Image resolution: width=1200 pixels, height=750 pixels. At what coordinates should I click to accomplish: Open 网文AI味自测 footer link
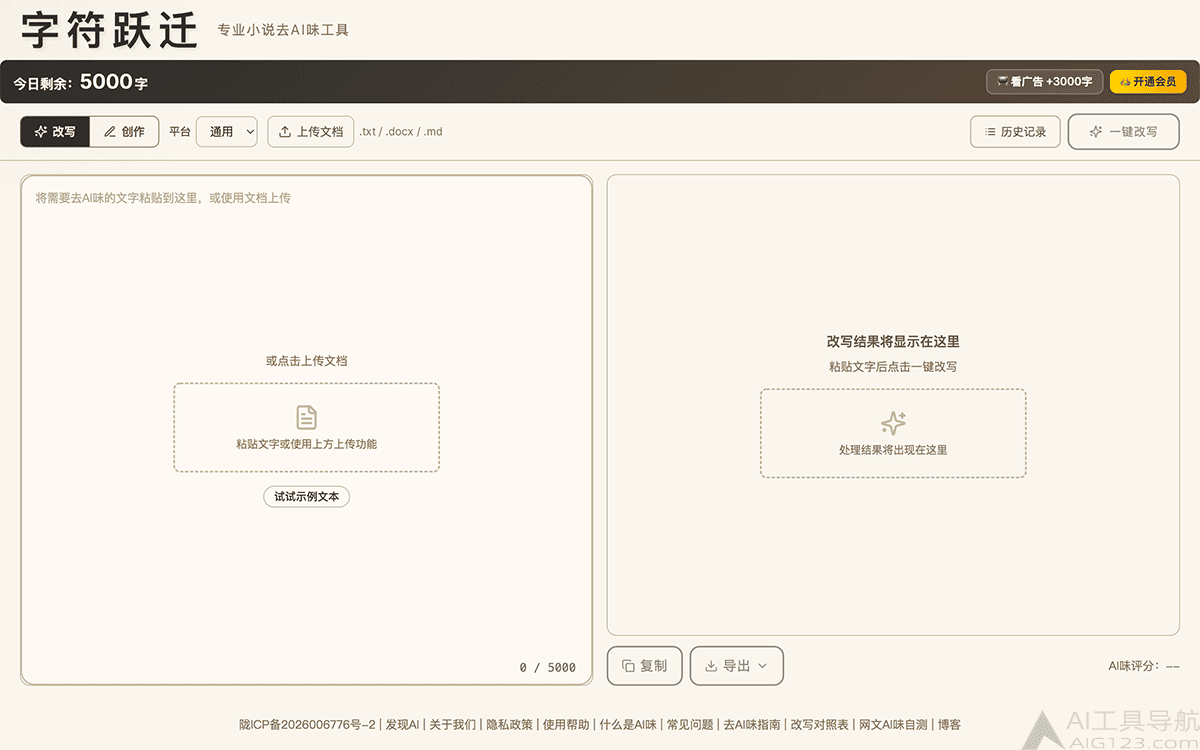click(x=893, y=725)
